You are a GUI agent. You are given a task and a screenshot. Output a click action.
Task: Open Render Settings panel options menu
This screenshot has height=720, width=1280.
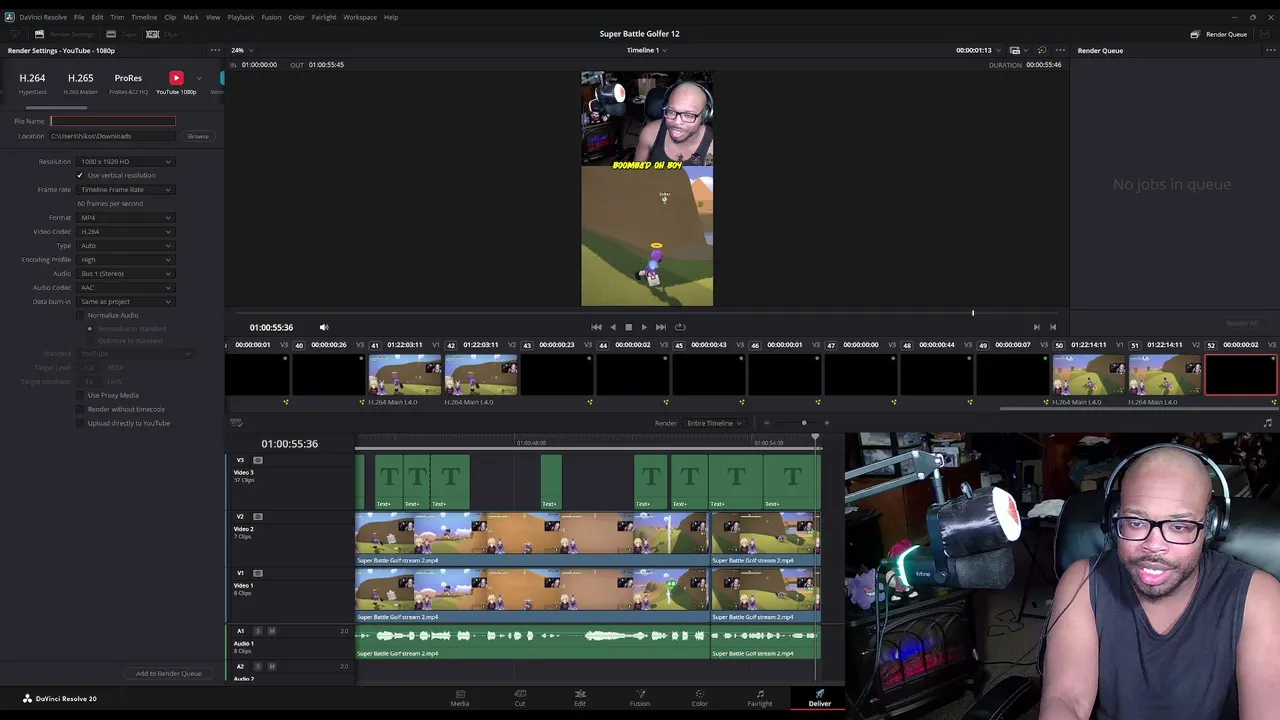tap(215, 50)
